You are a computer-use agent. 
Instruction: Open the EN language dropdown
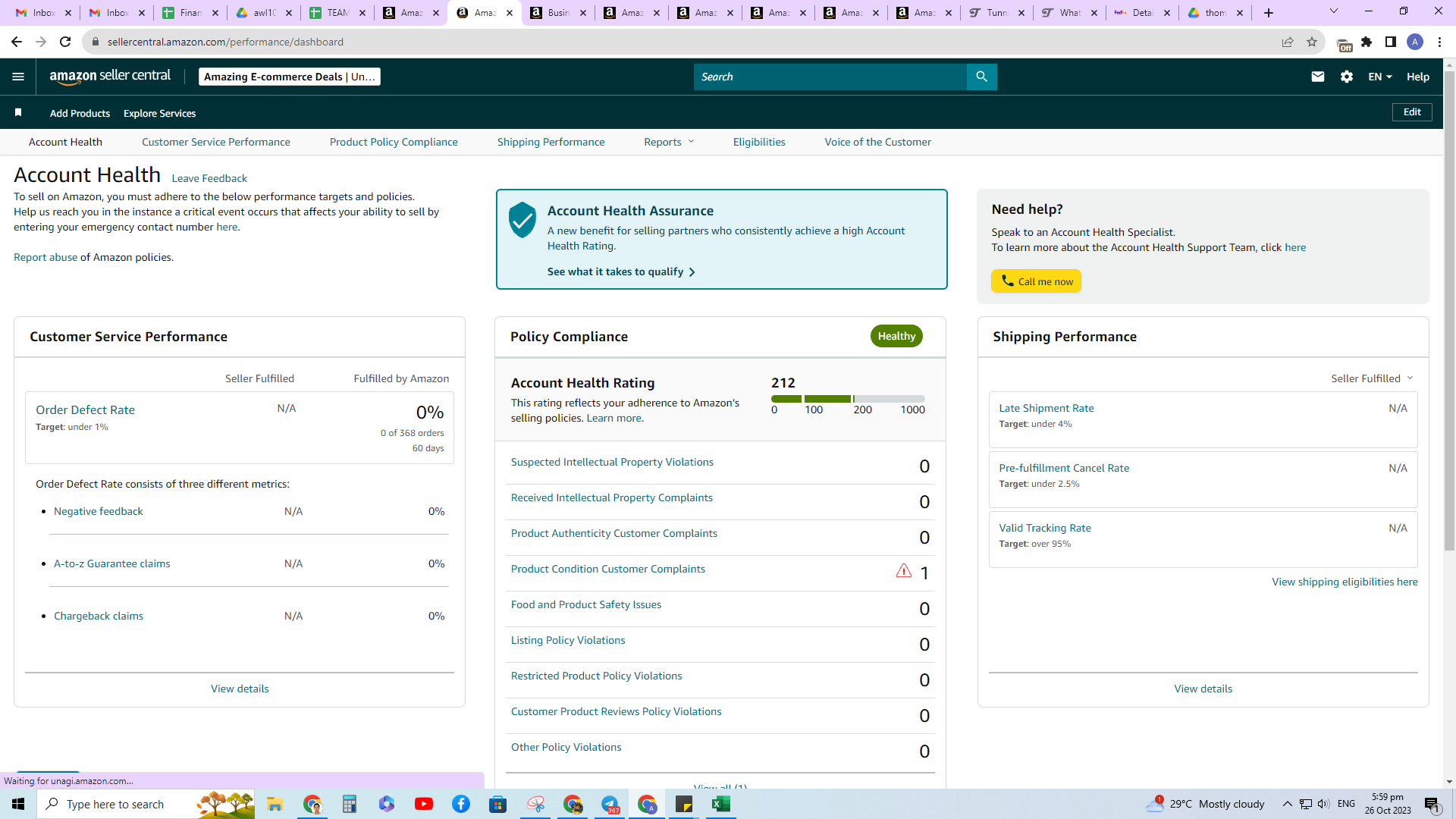(1380, 77)
